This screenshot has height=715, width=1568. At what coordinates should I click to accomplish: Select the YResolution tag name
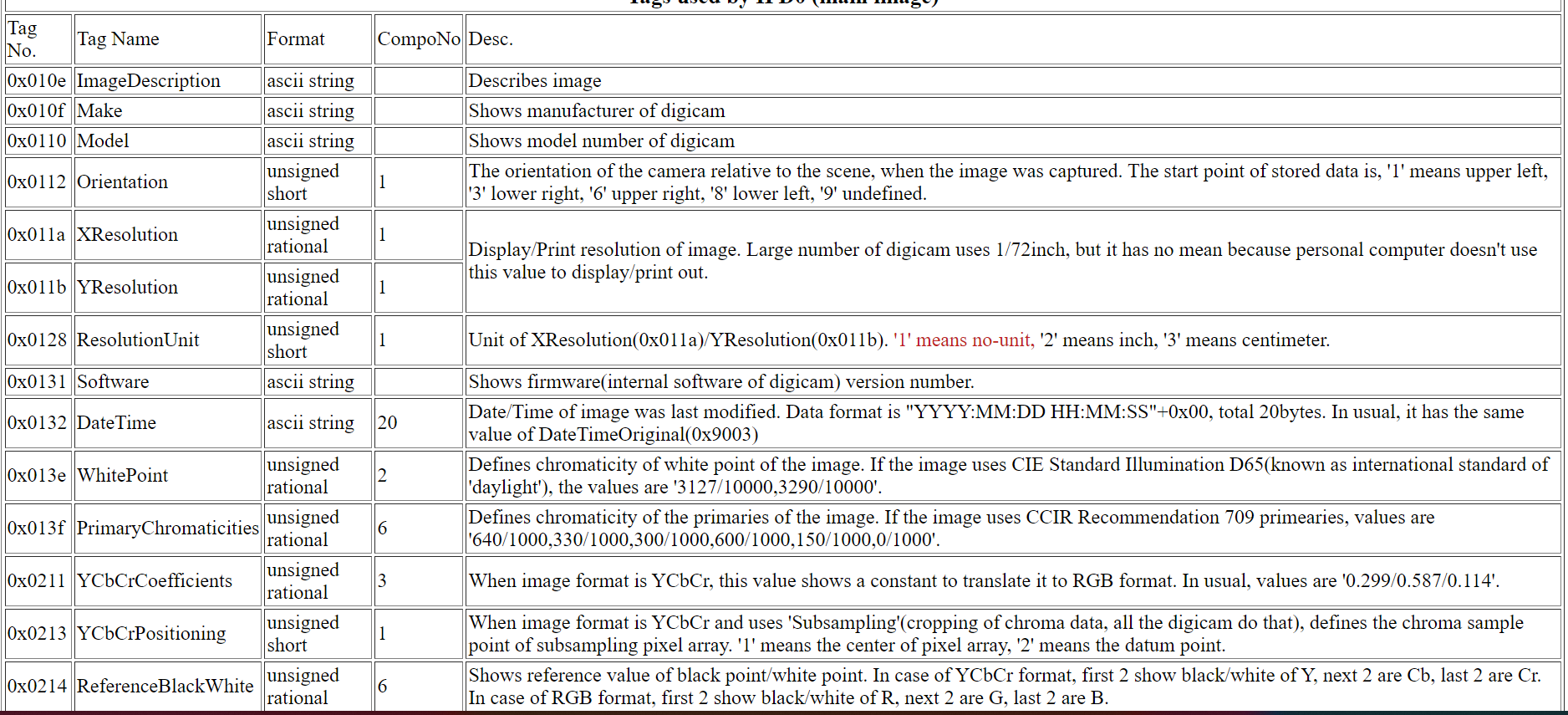(x=127, y=288)
